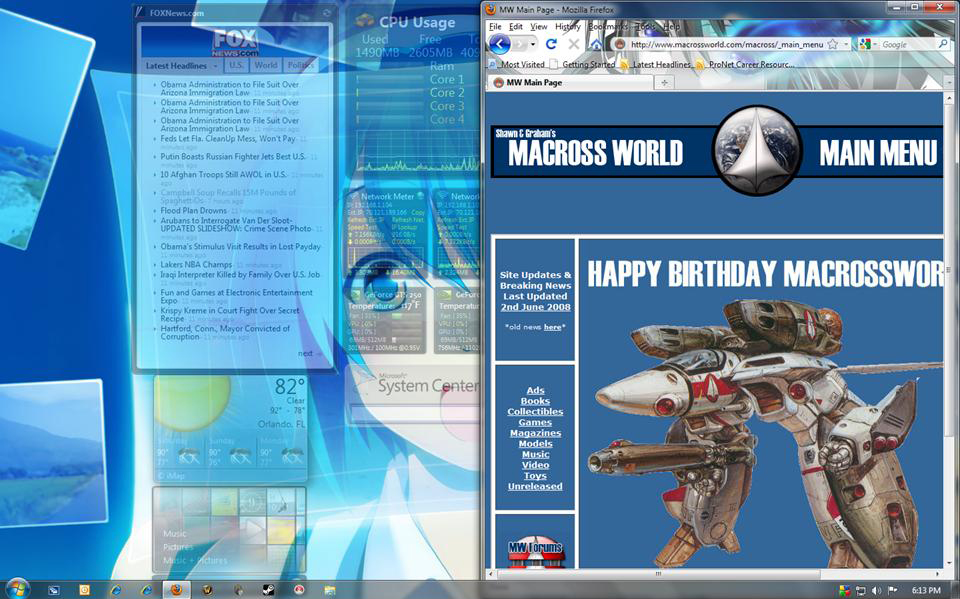The height and width of the screenshot is (599, 960).
Task: Open the ProNet Career Resourc... bookmark
Action: 744,64
